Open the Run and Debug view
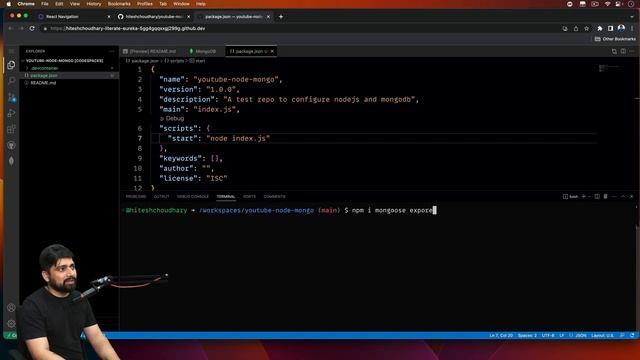Viewport: 640px width, 360px height. 11,113
